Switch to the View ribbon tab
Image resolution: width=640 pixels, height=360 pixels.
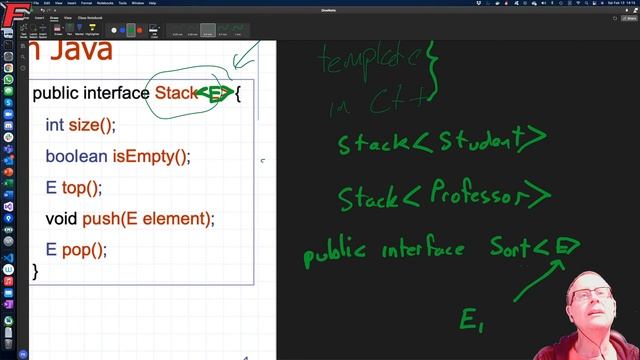tap(68, 18)
